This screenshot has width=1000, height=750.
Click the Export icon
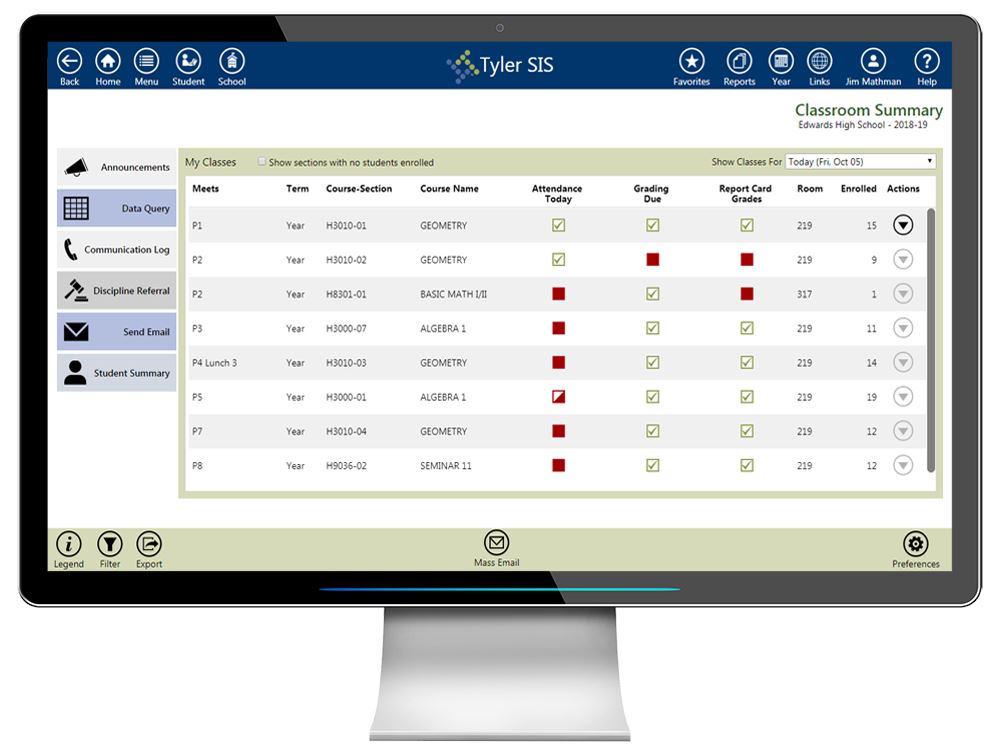click(x=149, y=544)
